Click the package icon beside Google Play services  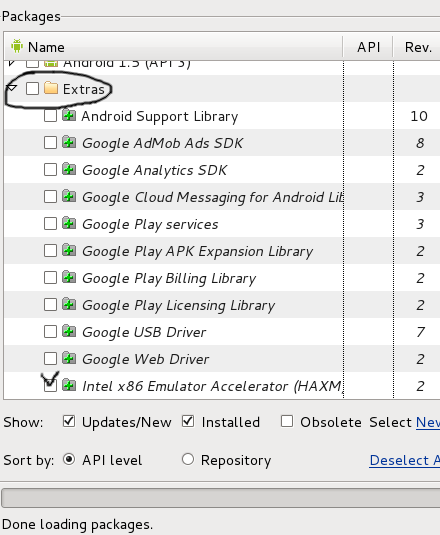[69, 223]
